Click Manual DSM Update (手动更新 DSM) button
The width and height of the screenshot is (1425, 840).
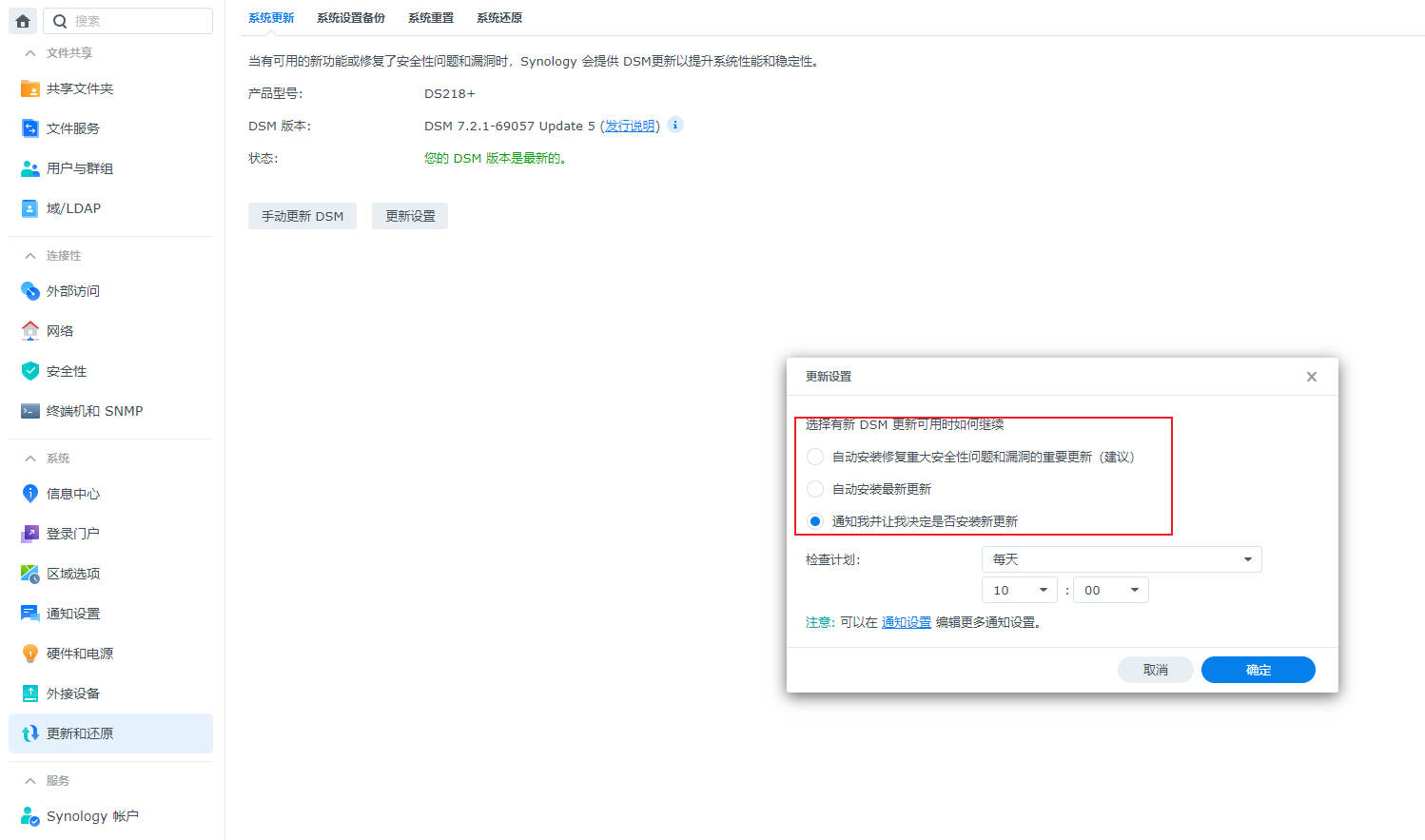pyautogui.click(x=303, y=216)
